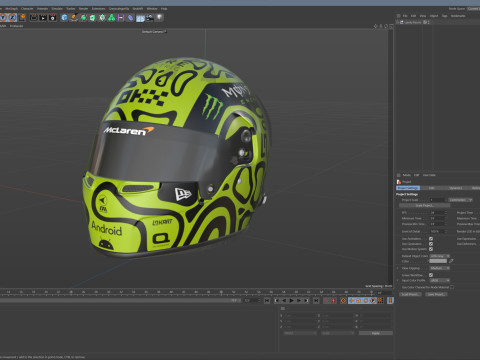Open the Character menu
The width and height of the screenshot is (480, 360).
(x=27, y=9)
